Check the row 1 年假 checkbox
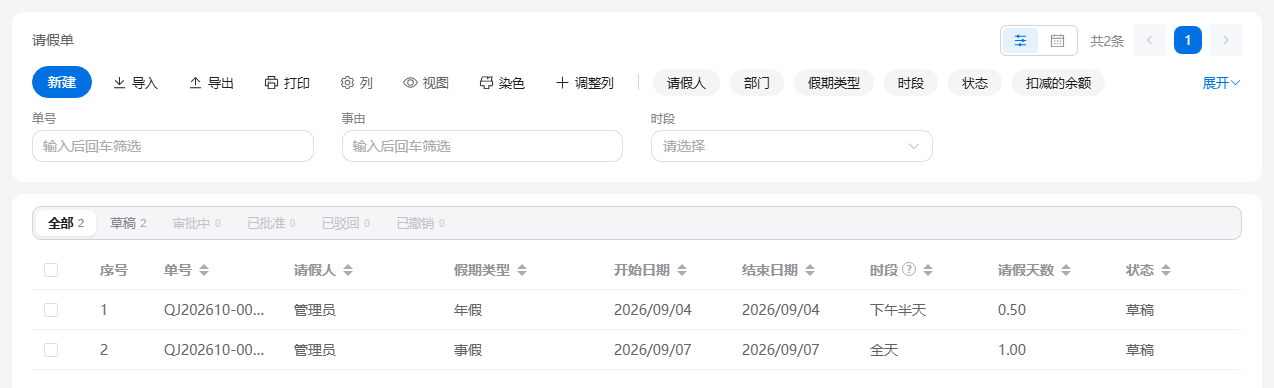The image size is (1274, 388). coord(51,310)
